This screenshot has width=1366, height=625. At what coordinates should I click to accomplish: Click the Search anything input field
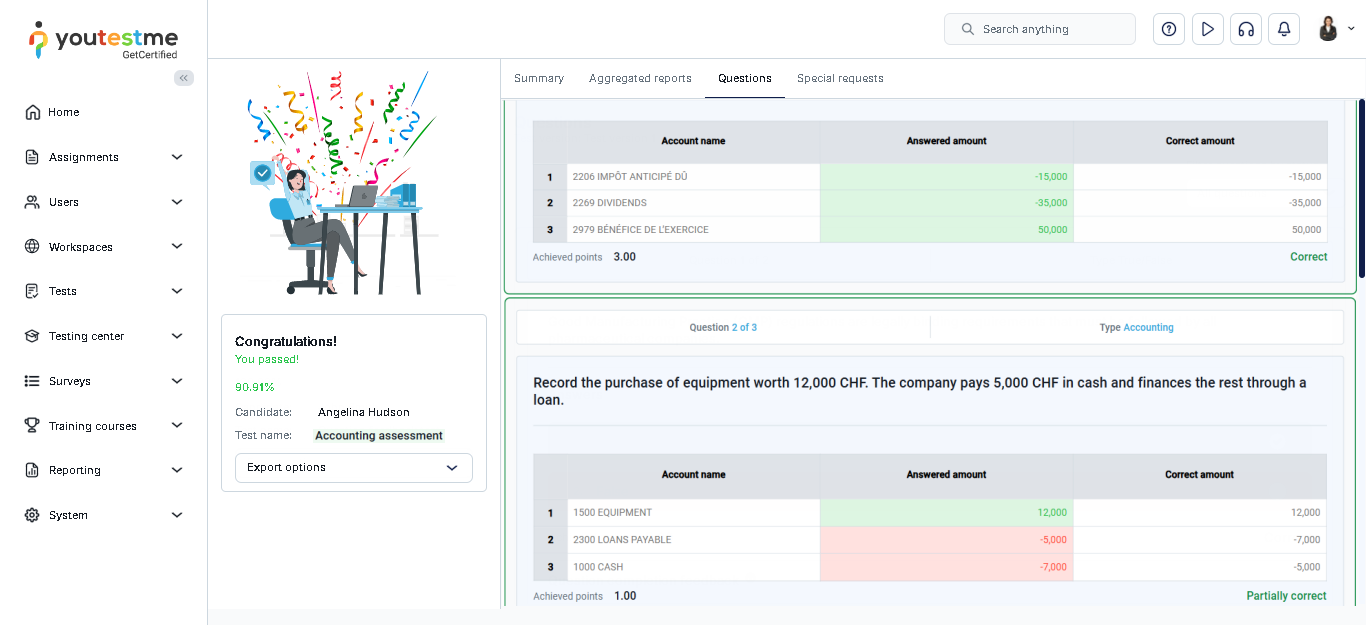coord(1040,29)
